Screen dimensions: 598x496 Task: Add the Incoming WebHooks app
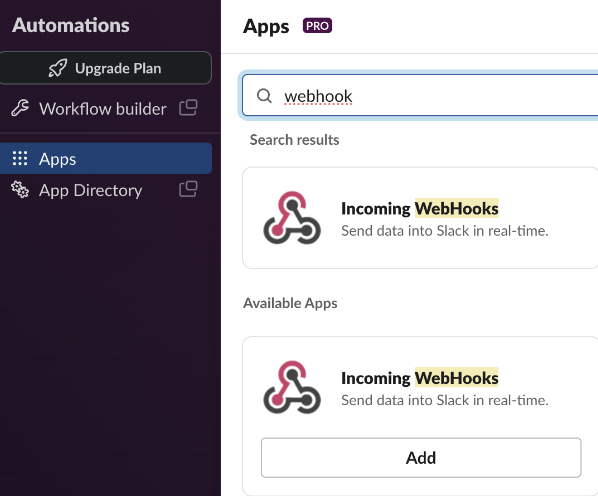click(421, 458)
